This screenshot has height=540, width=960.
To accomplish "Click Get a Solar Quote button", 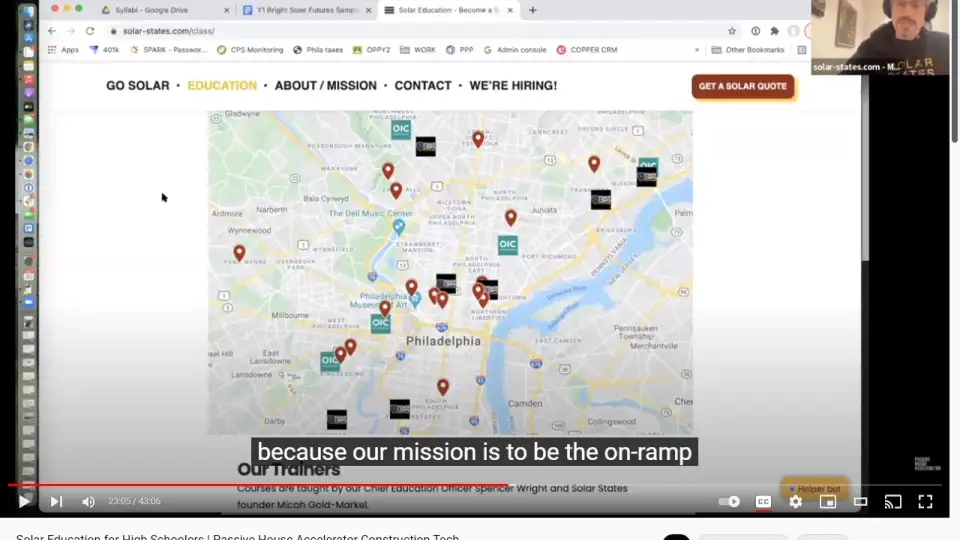I will point(742,86).
